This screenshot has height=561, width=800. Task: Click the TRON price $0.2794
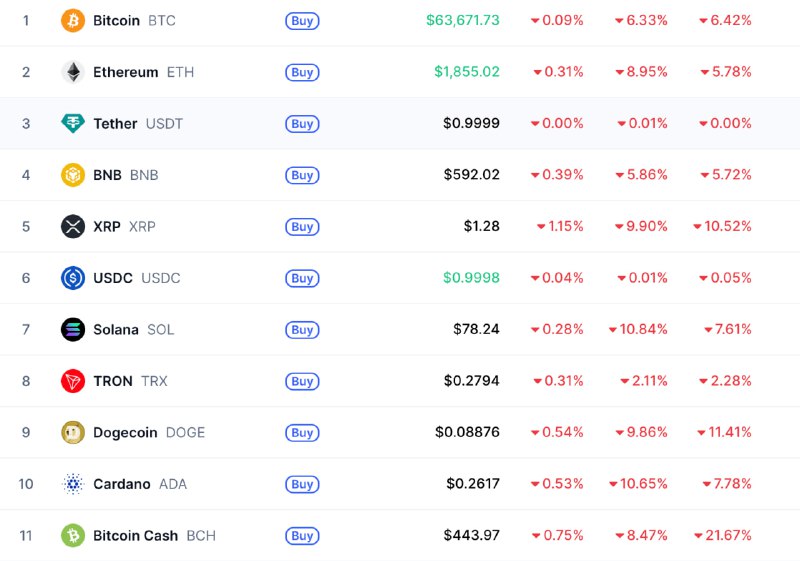[x=471, y=381]
